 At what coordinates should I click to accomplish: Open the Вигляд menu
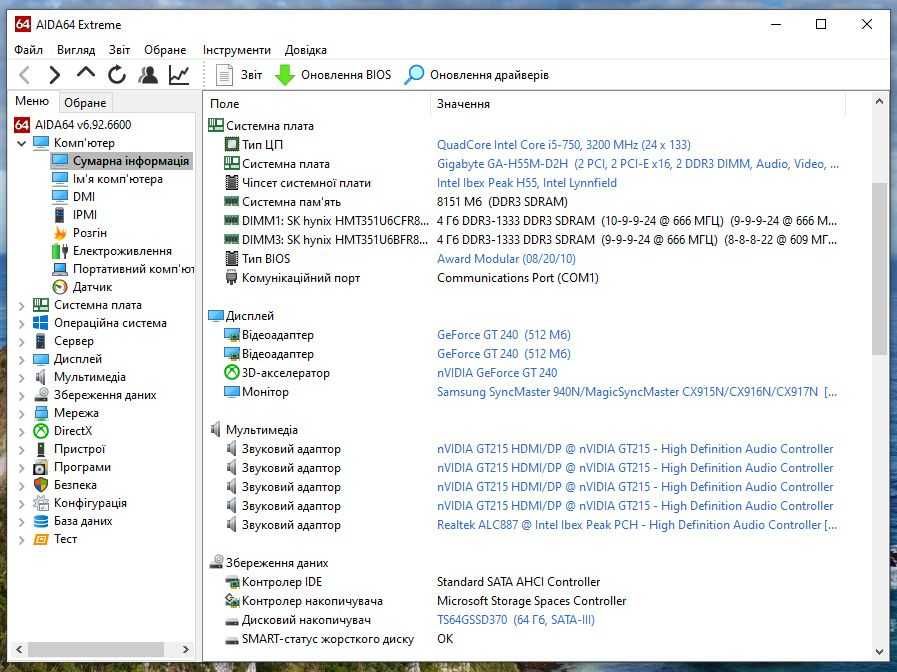click(76, 50)
